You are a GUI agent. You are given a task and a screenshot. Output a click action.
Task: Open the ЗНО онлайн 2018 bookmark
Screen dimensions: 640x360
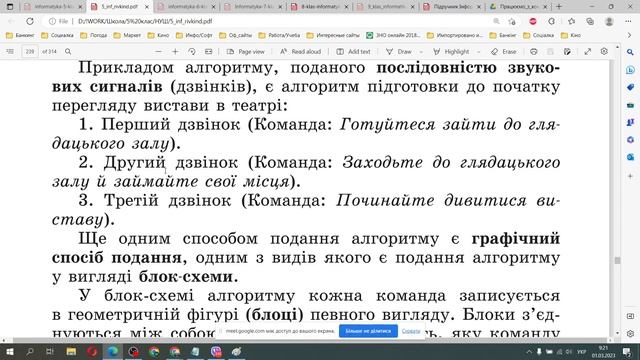click(393, 36)
